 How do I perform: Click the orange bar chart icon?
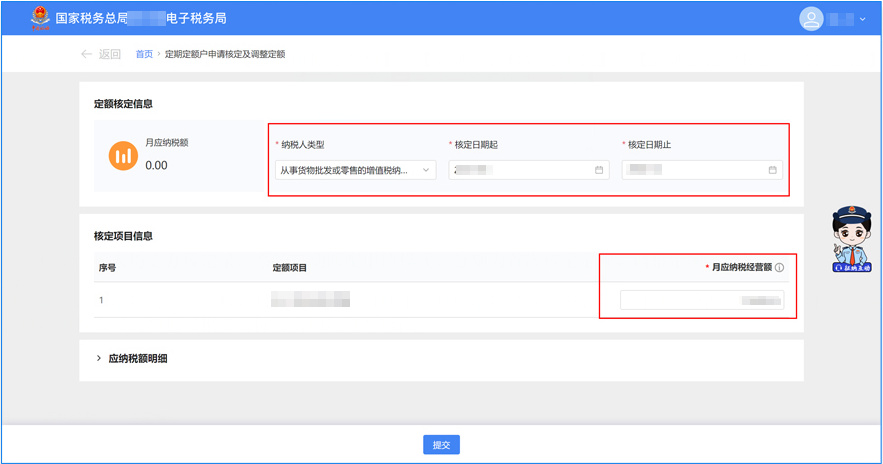[123, 156]
